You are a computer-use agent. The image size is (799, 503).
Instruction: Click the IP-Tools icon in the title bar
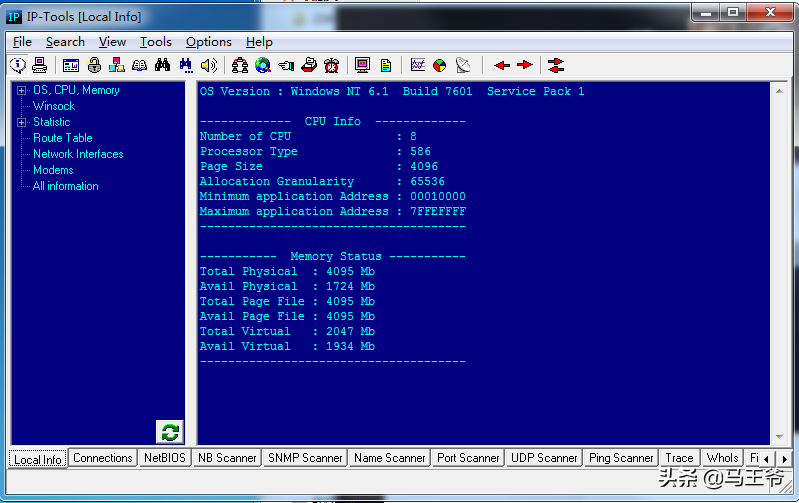(13, 17)
